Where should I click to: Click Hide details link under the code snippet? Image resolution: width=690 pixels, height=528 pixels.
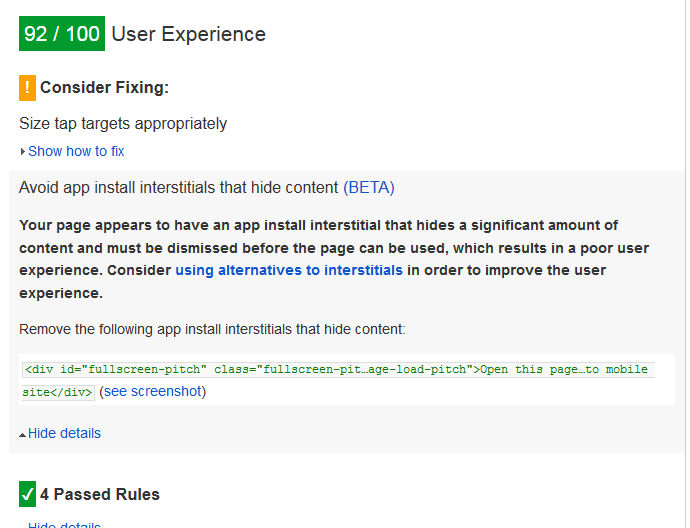click(x=64, y=433)
